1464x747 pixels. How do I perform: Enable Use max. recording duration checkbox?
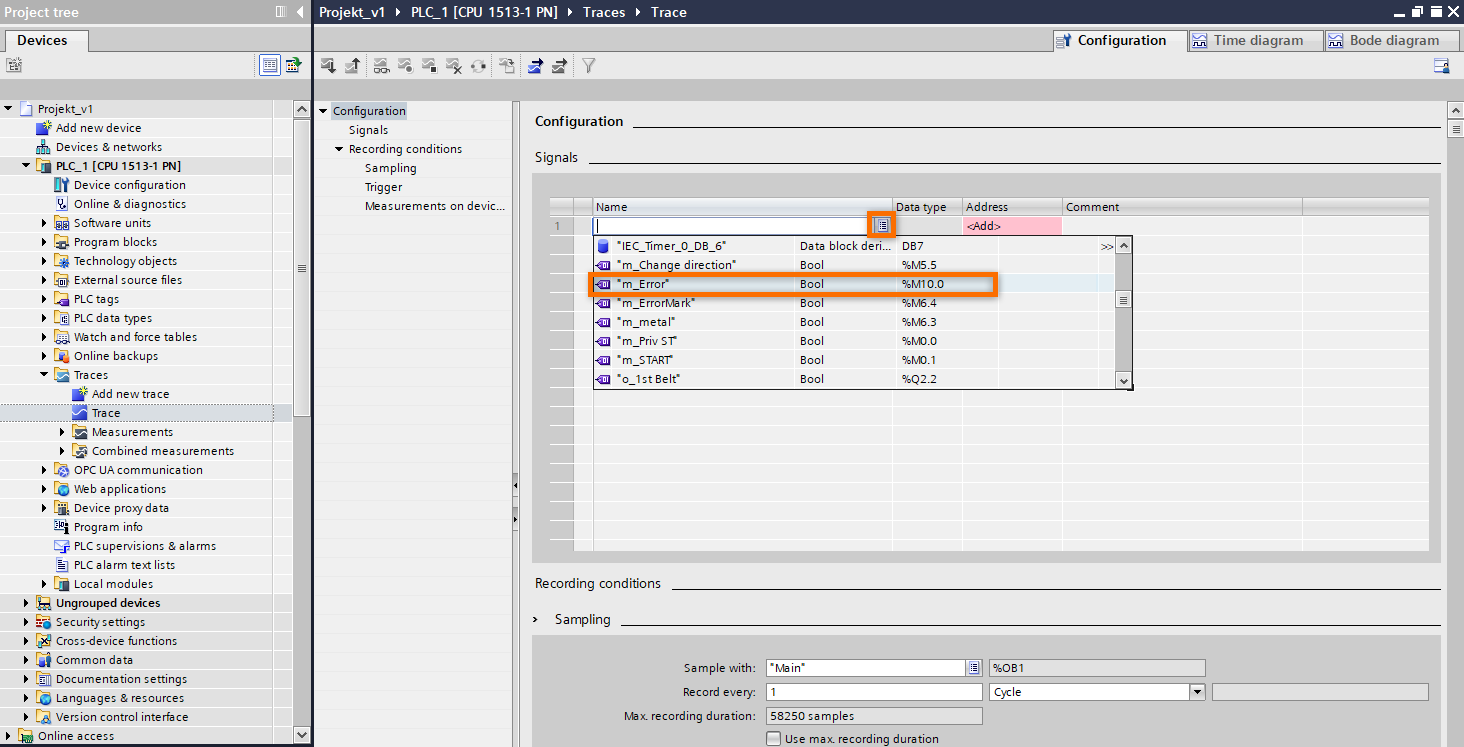(x=773, y=739)
